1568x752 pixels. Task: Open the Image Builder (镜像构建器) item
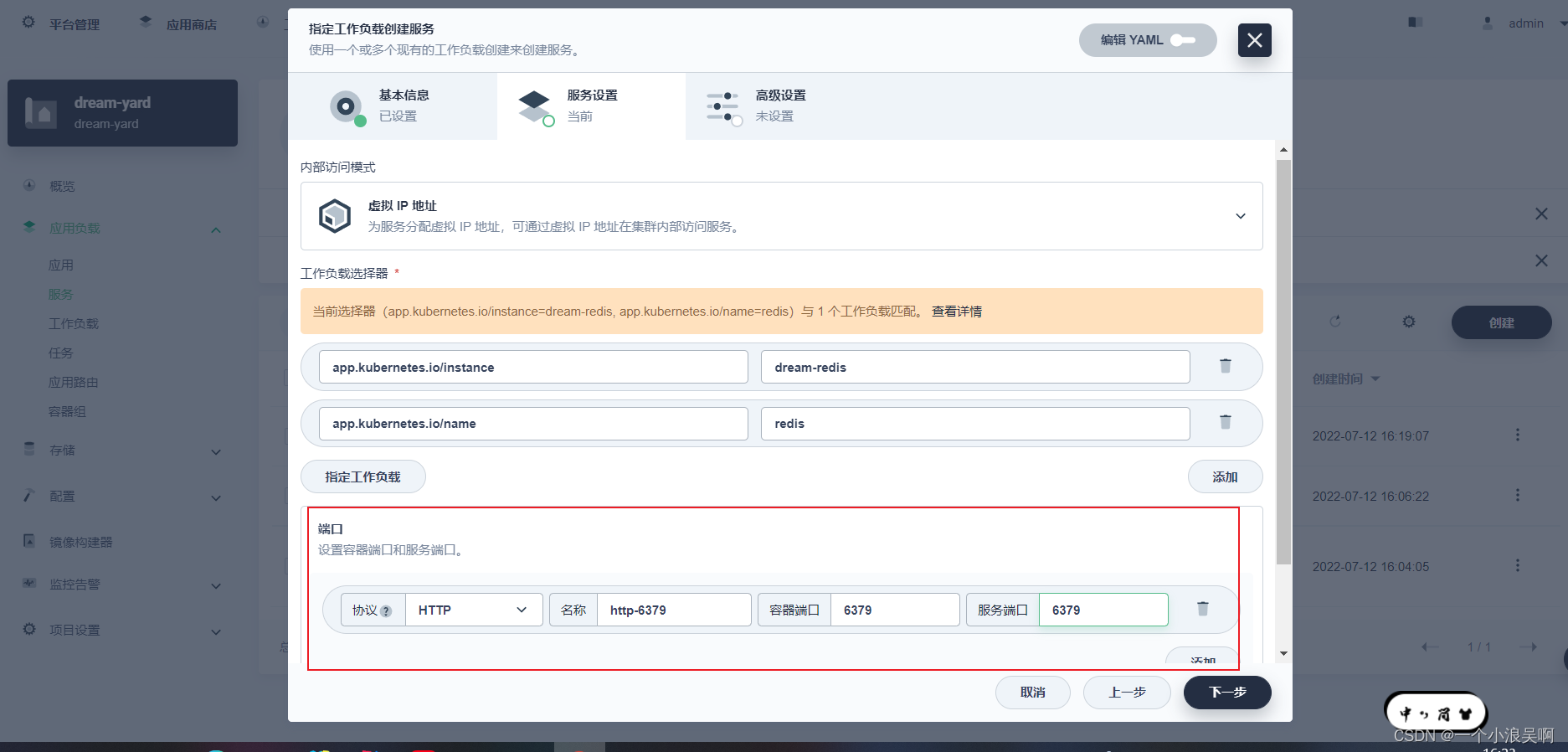80,542
